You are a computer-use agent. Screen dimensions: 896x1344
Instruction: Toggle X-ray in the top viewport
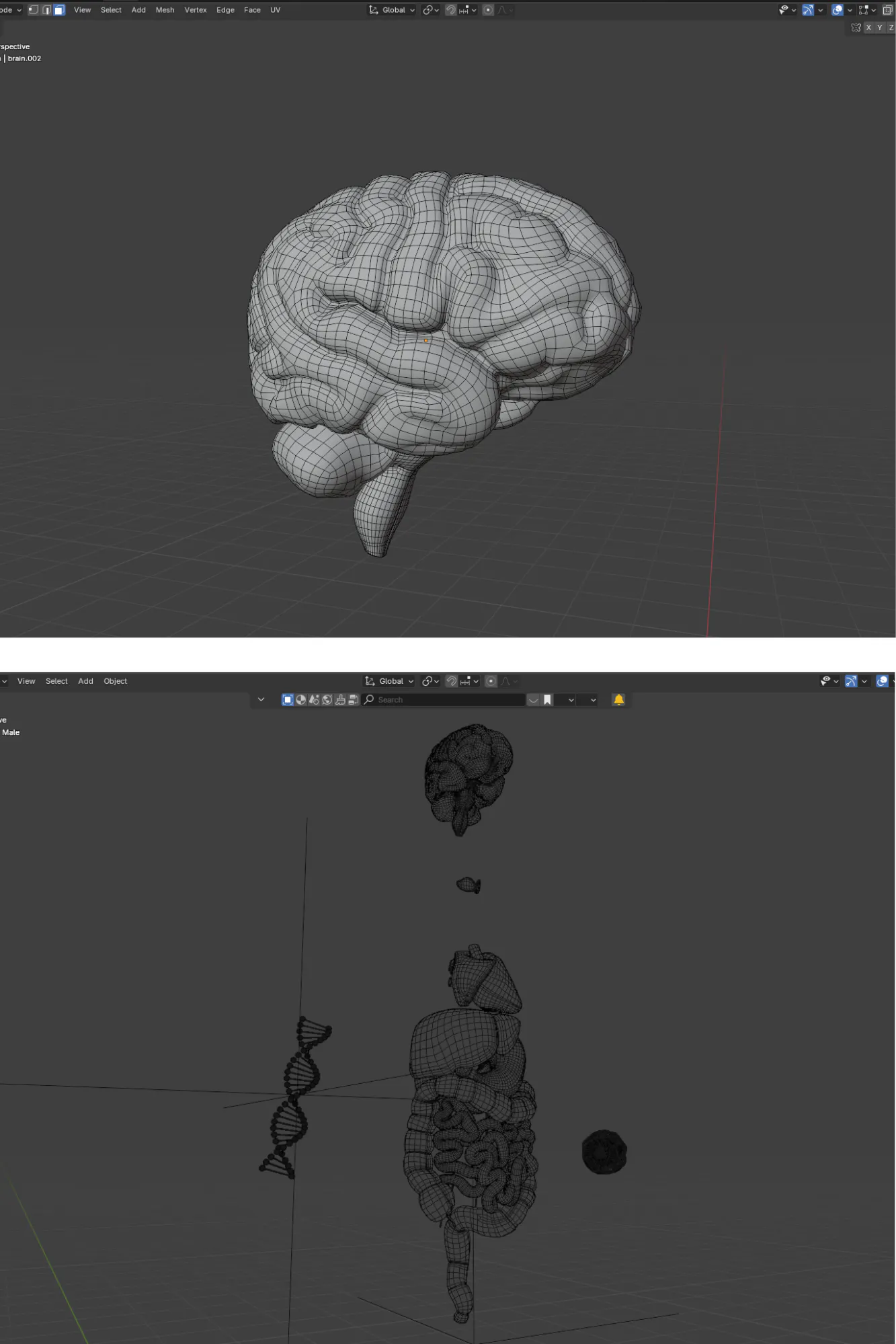click(x=887, y=10)
